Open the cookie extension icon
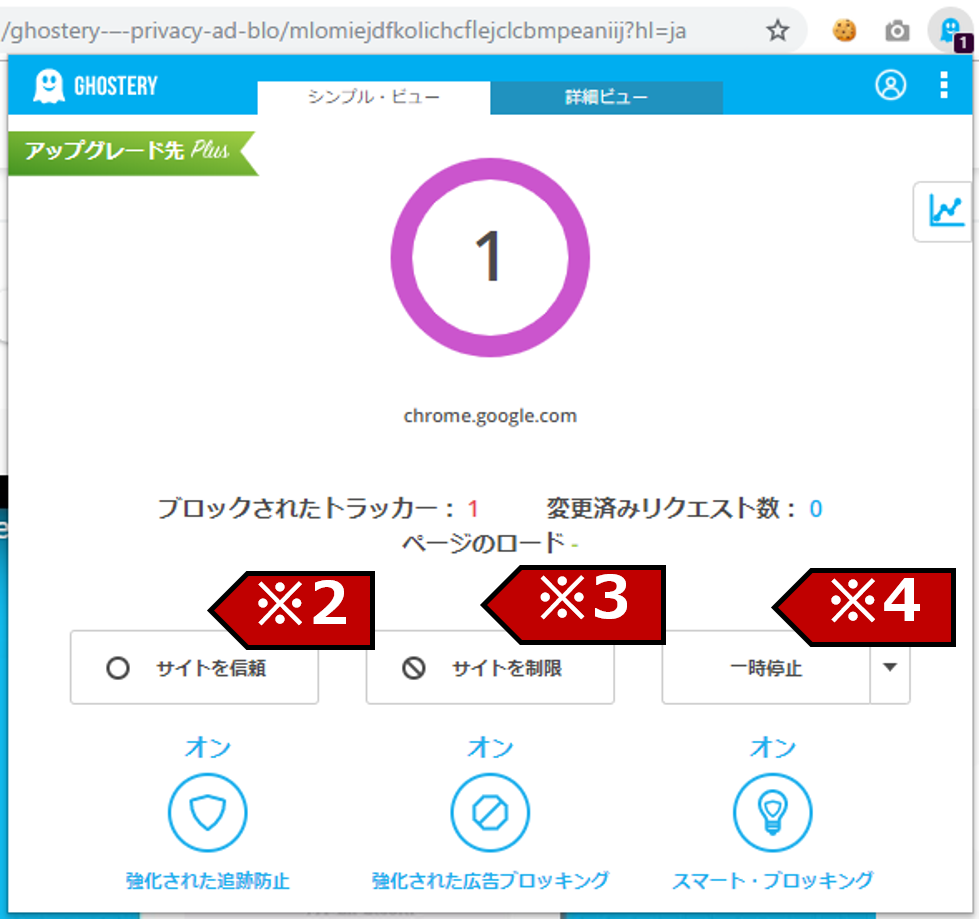Viewport: 979px width, 919px height. click(x=844, y=30)
